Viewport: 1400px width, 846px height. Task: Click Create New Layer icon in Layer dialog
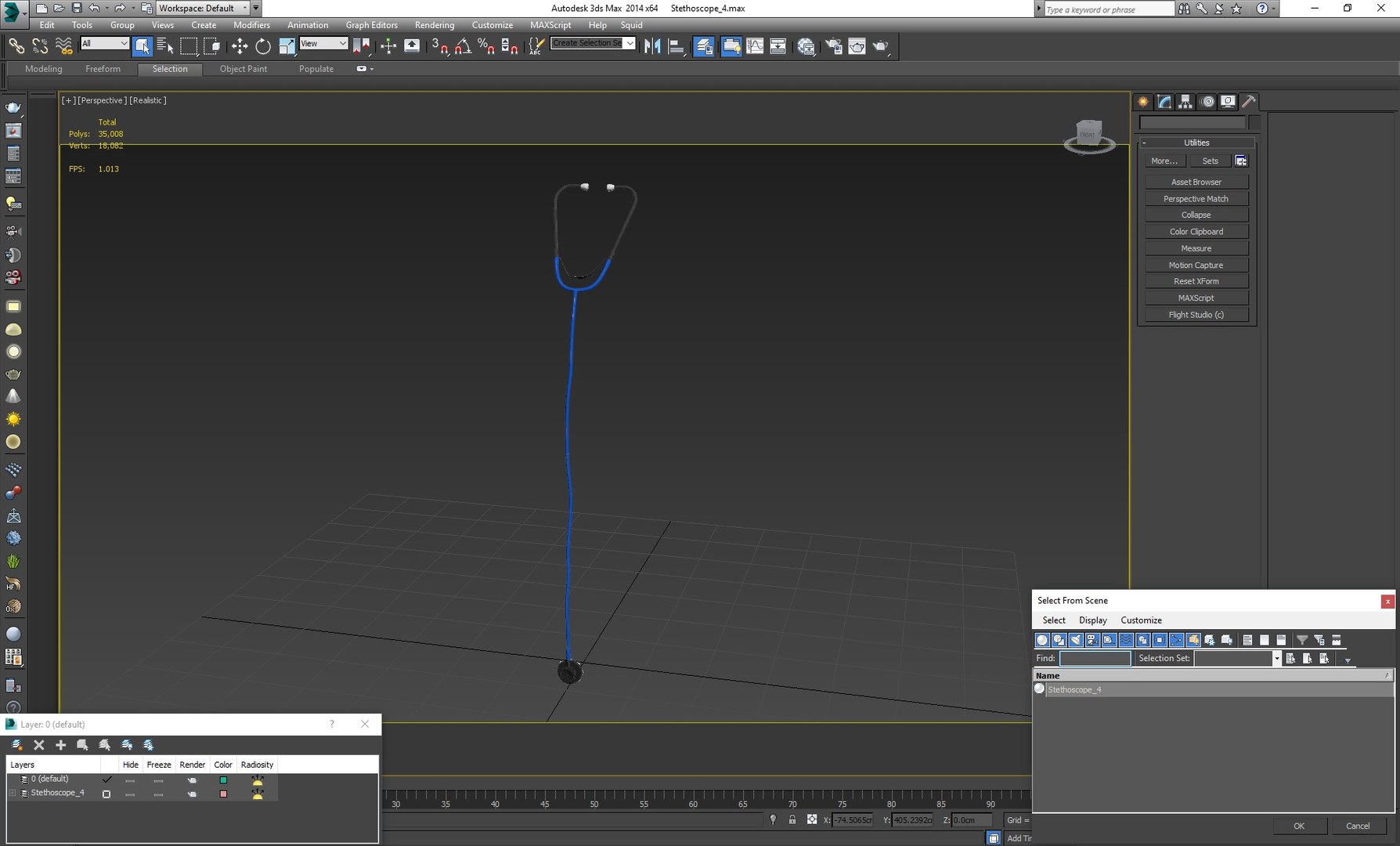[x=16, y=745]
